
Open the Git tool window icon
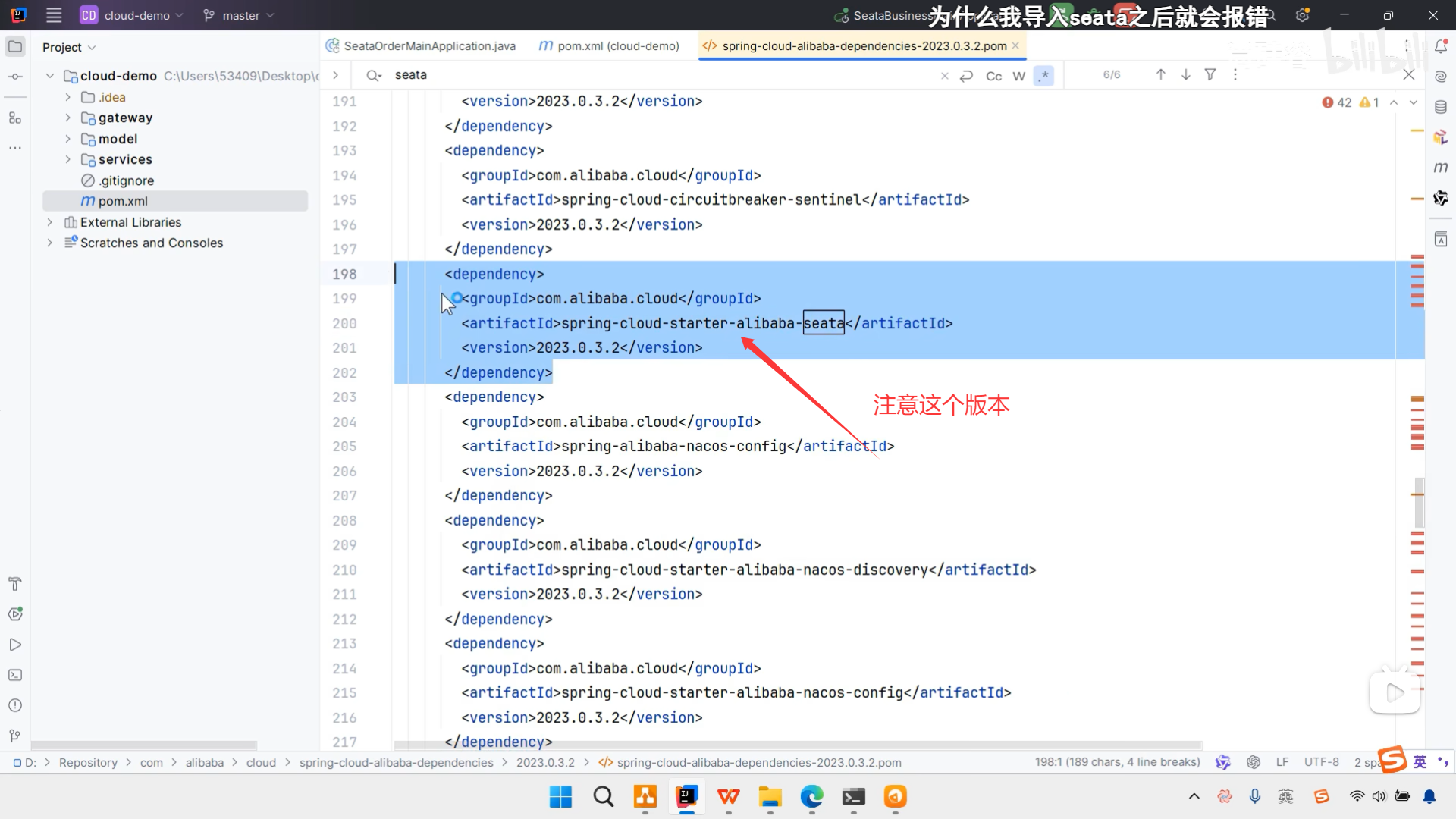(x=15, y=736)
